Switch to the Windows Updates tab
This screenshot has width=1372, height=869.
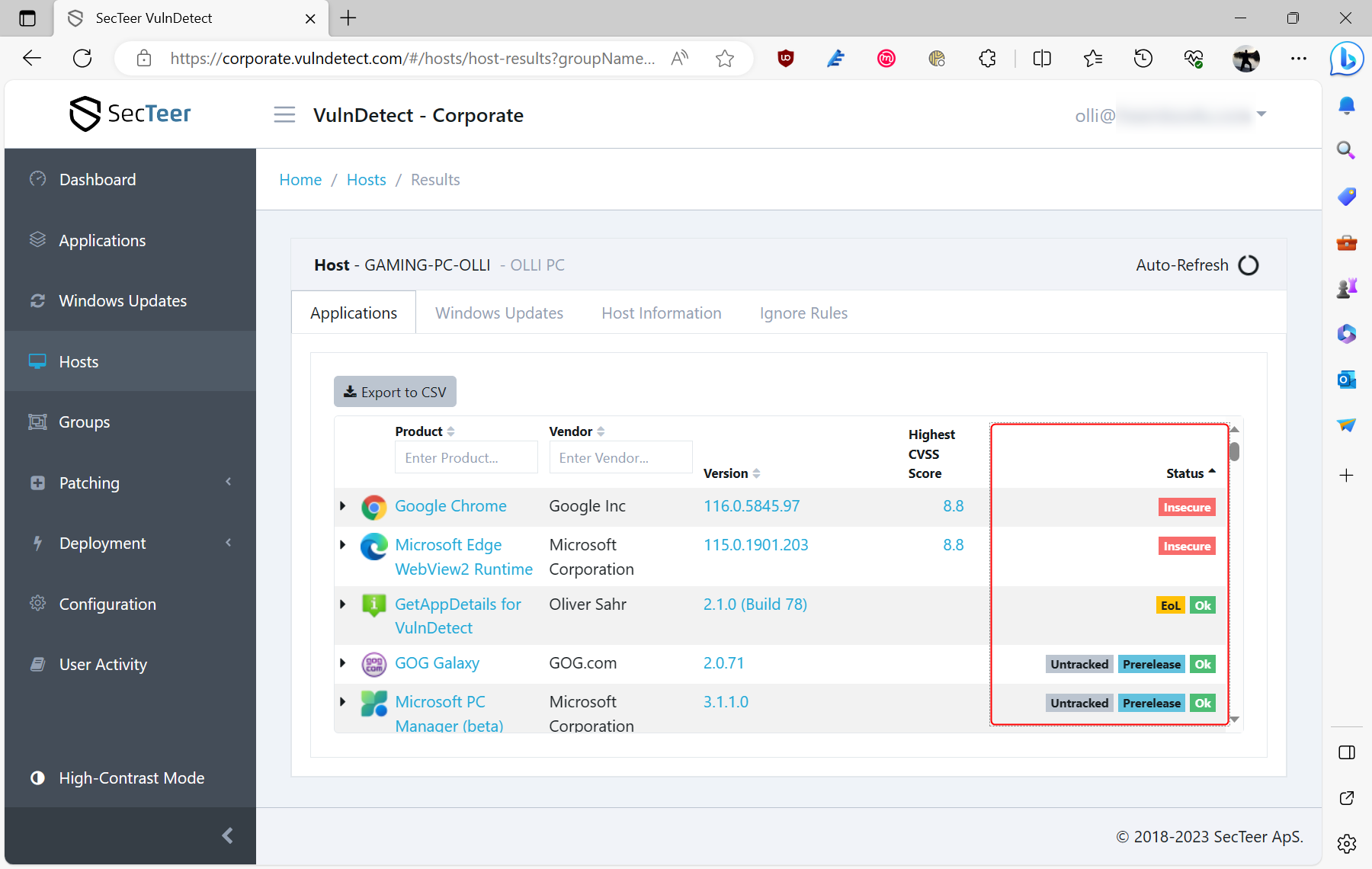pos(499,313)
